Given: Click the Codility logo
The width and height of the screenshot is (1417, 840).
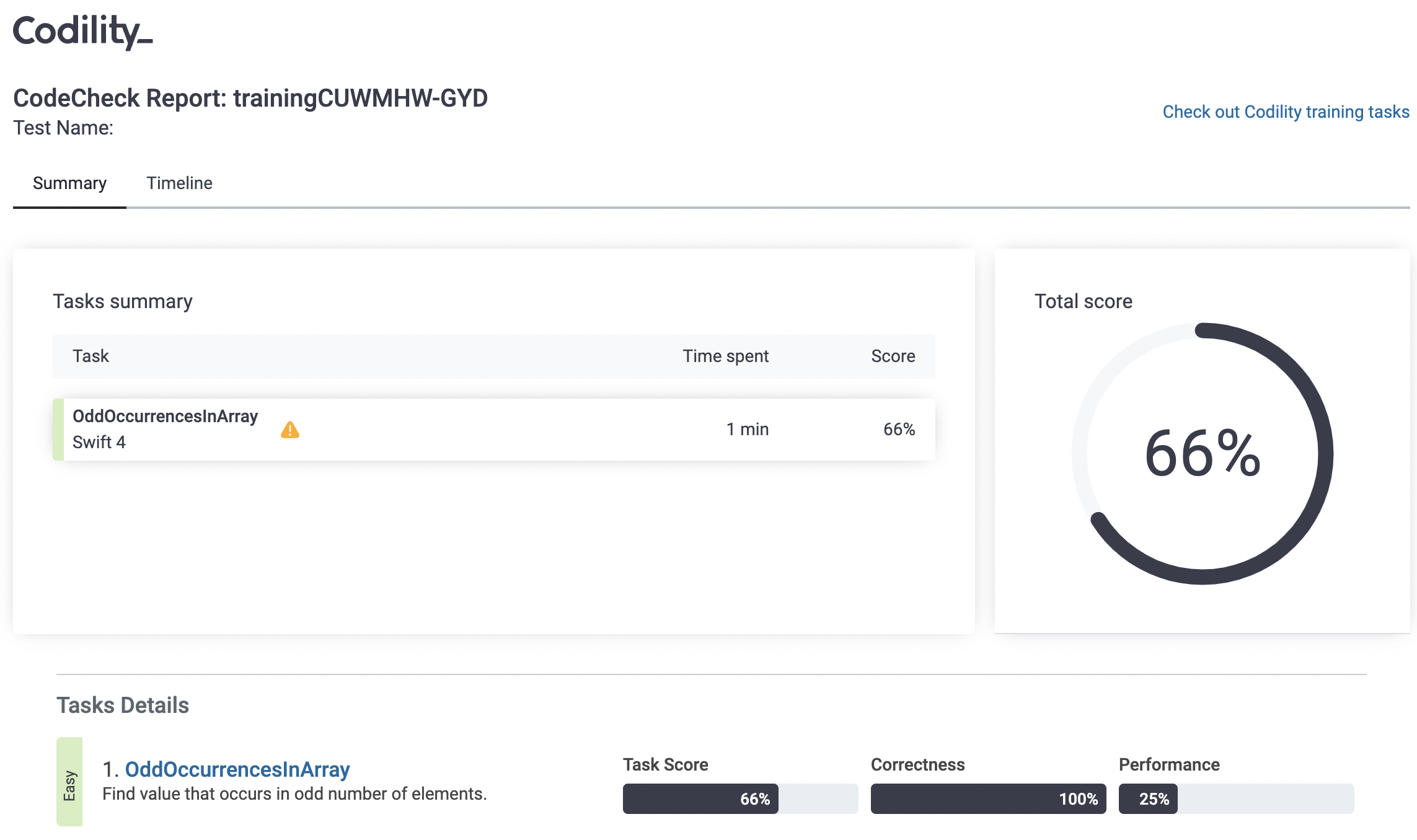Looking at the screenshot, I should 82,32.
